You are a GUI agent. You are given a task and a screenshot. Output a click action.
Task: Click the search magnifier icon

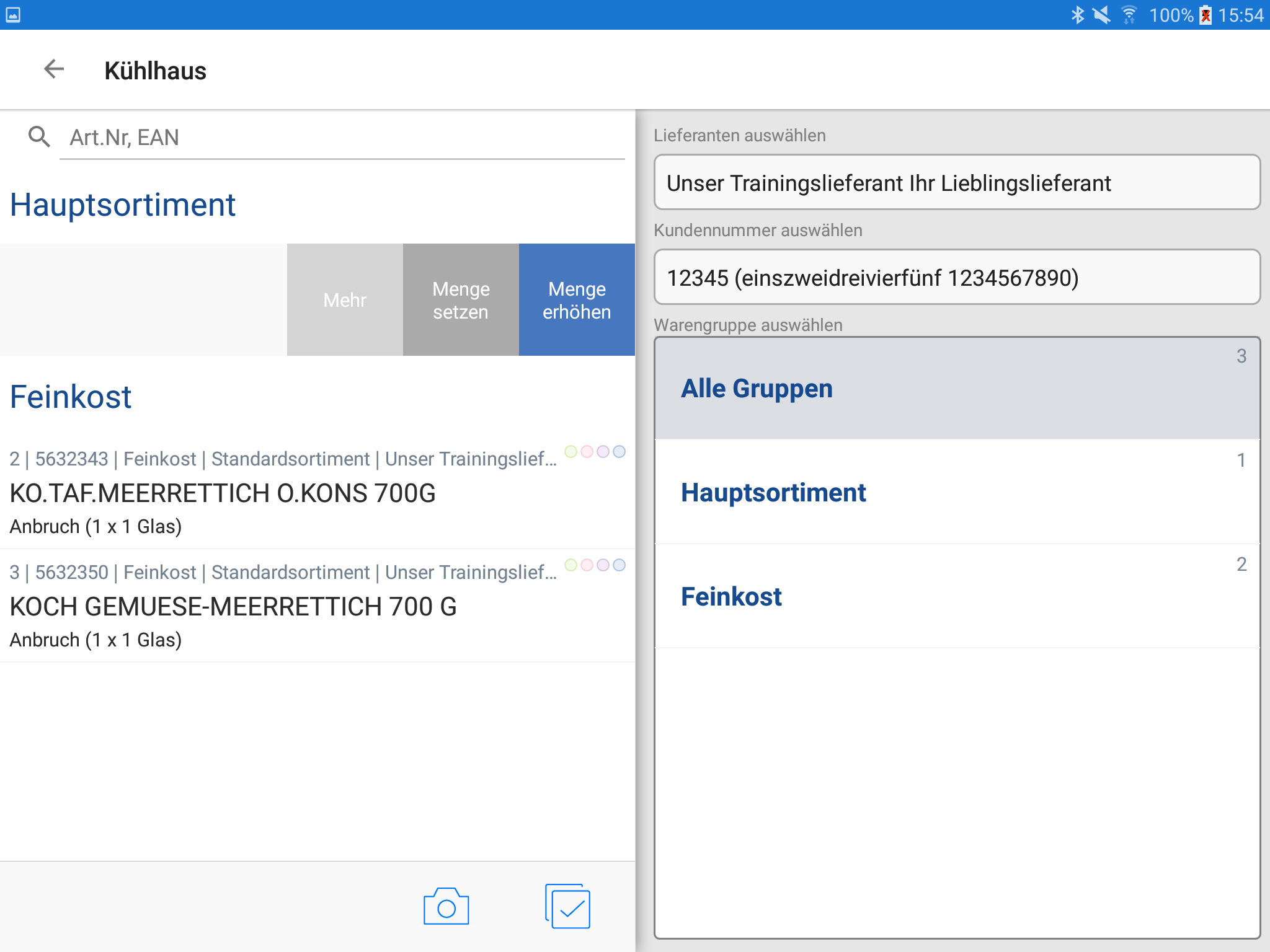click(x=39, y=136)
